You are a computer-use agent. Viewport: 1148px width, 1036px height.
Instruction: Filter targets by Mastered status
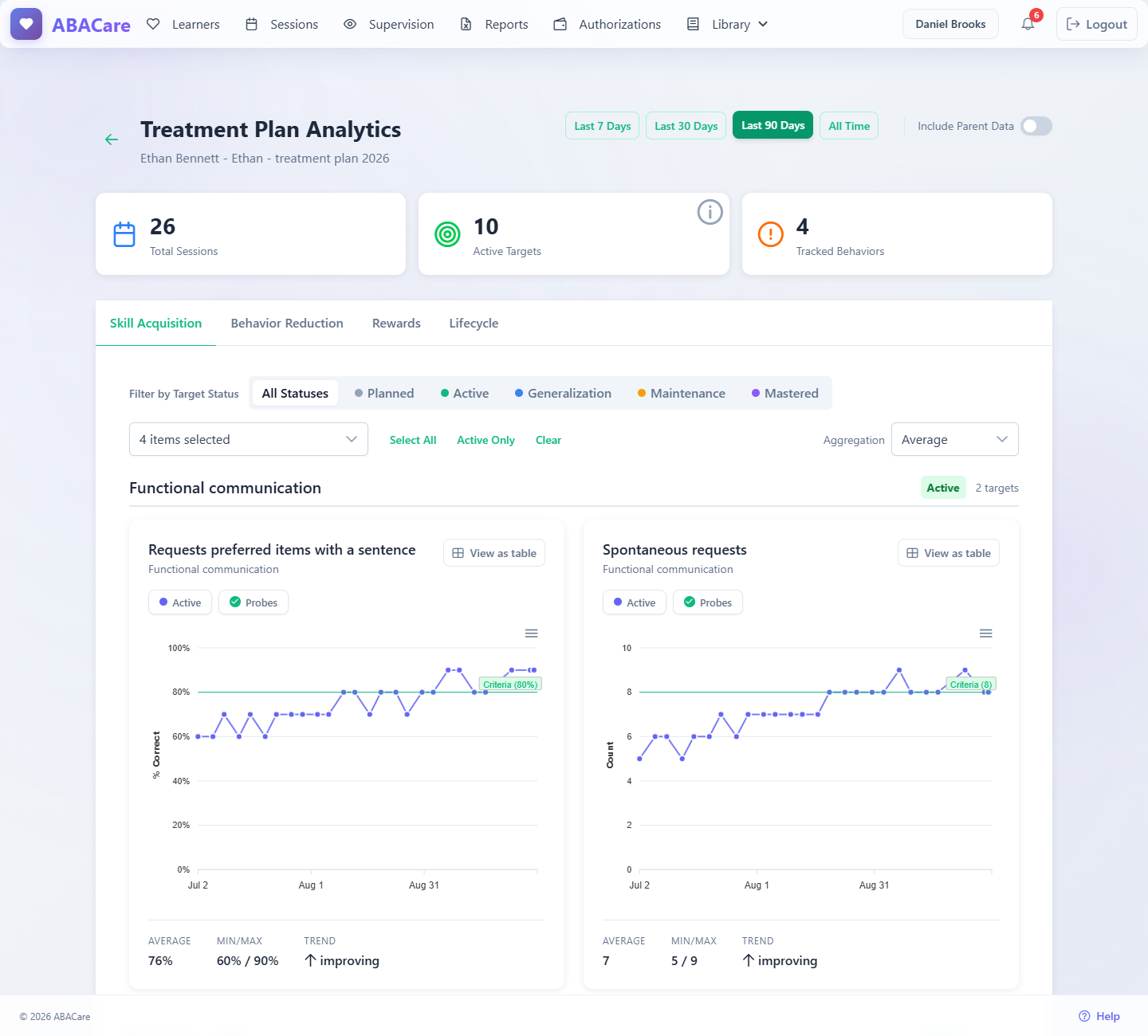785,393
